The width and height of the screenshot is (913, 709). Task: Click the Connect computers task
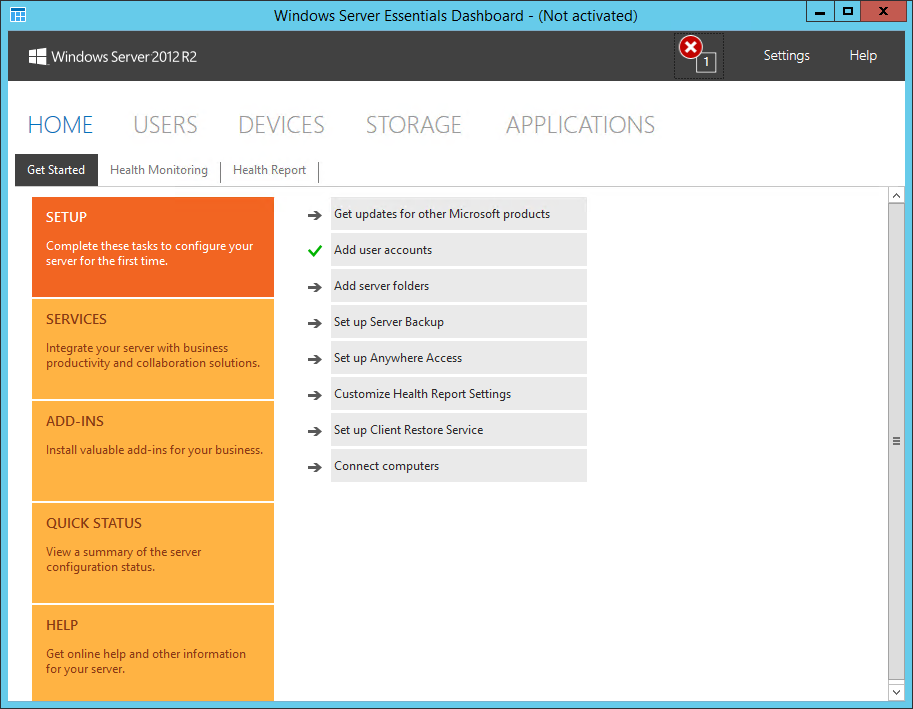pos(459,466)
